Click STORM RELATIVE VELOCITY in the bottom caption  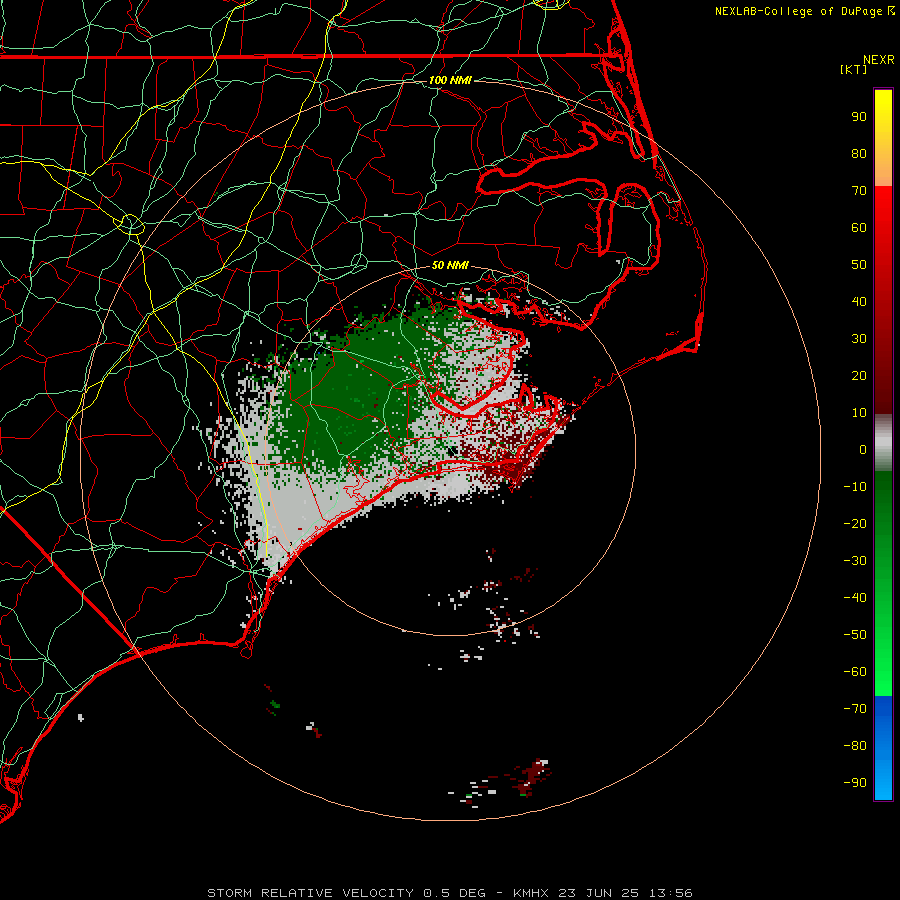pos(310,893)
